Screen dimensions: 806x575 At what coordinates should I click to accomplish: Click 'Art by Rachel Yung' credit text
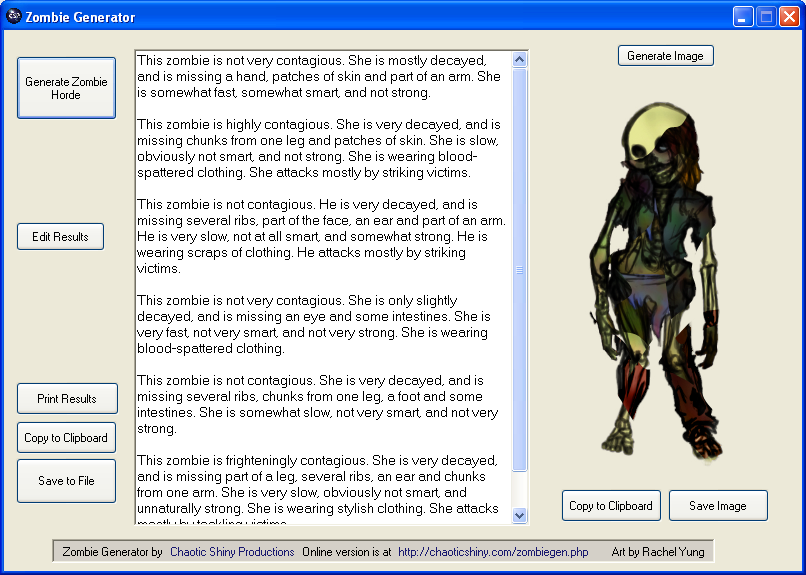click(x=658, y=552)
